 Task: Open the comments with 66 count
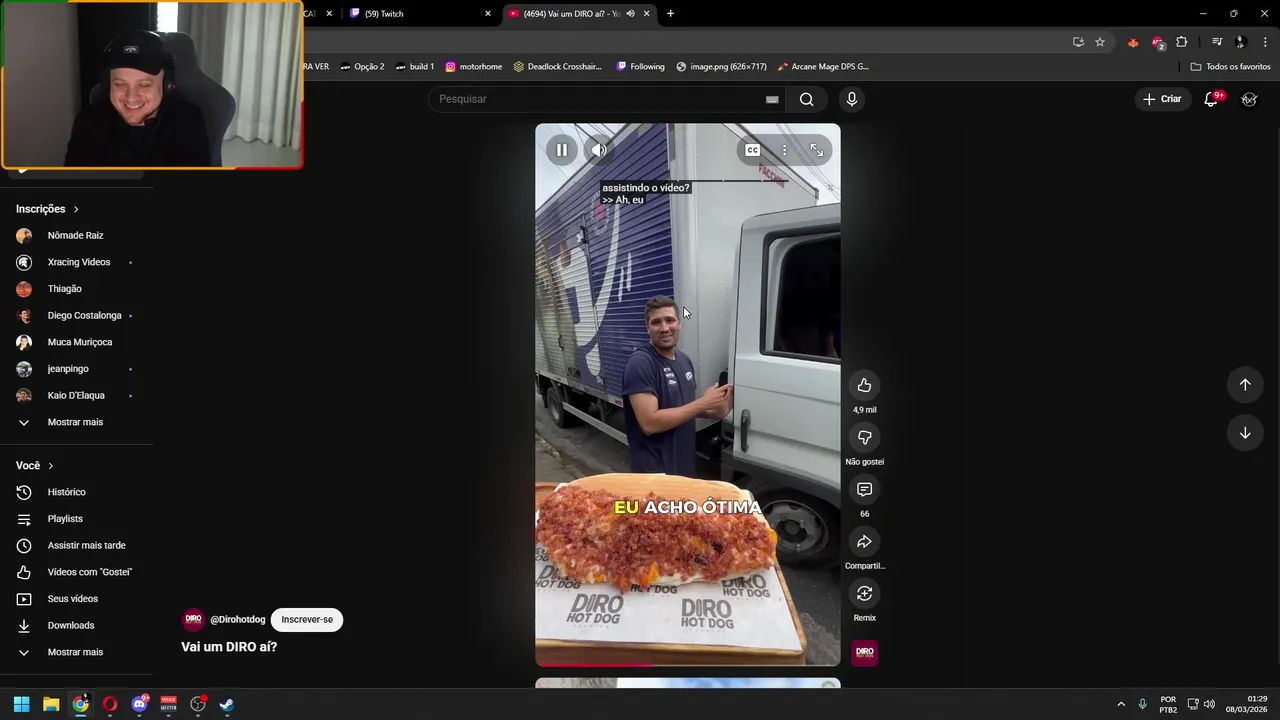(864, 490)
